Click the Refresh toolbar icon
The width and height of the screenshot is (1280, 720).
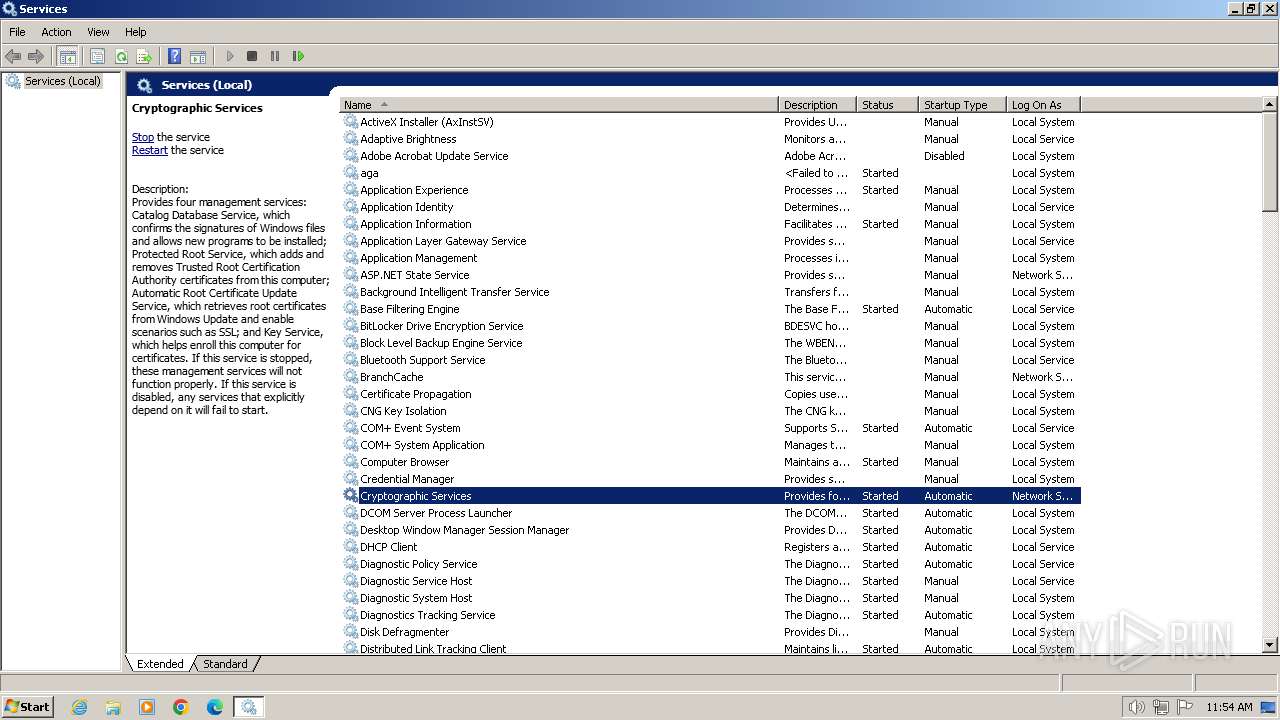pyautogui.click(x=121, y=56)
